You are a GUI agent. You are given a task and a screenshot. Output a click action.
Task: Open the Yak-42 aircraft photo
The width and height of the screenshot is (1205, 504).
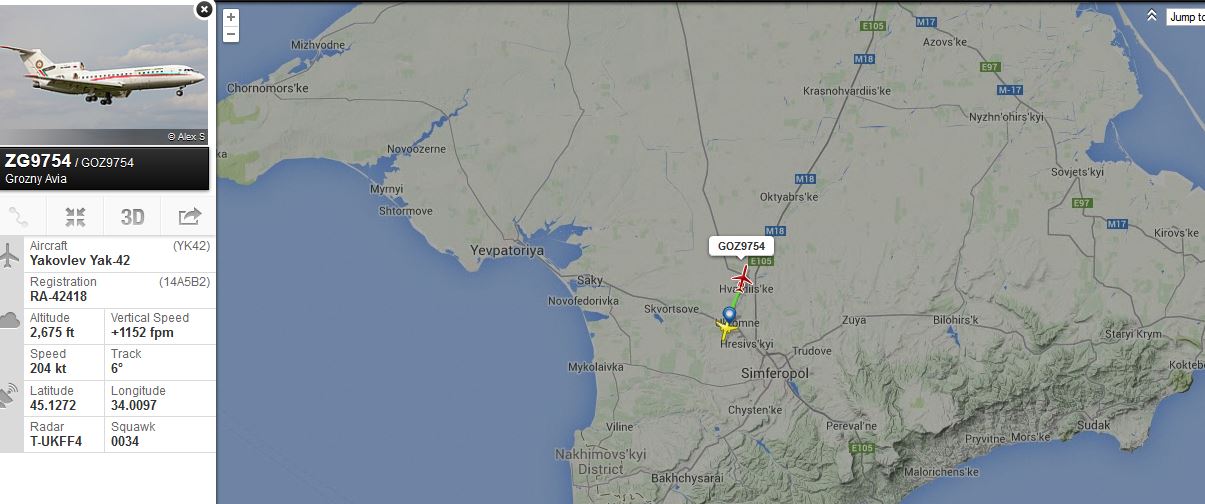click(104, 73)
